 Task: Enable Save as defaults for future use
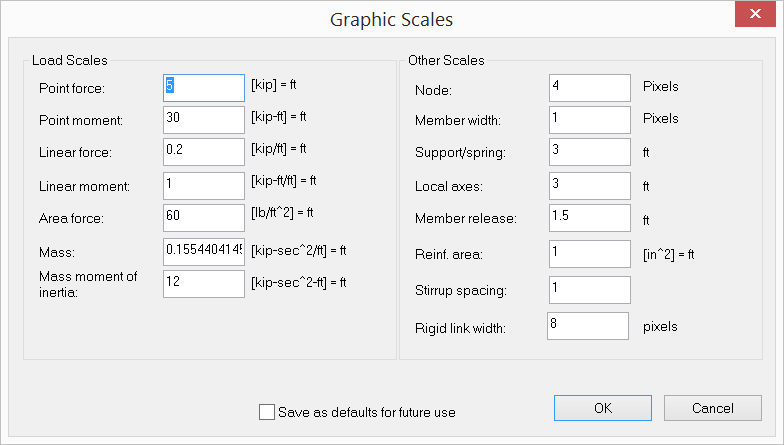266,412
